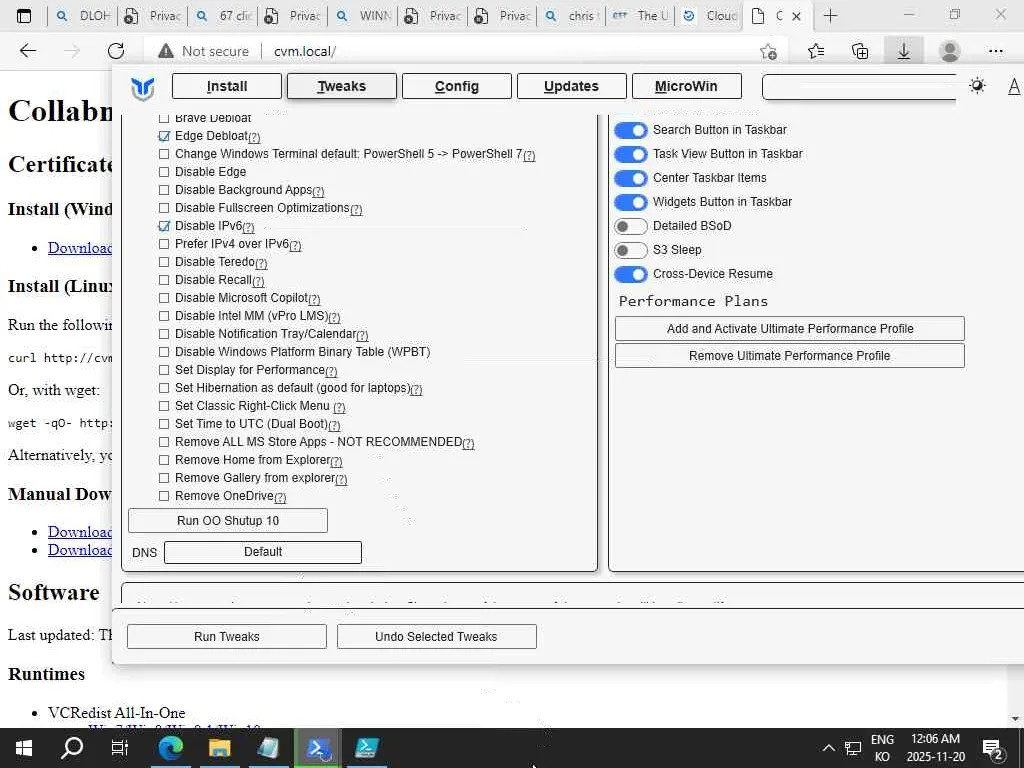Close the current cvm.local tab
The image size is (1024, 768).
796,16
